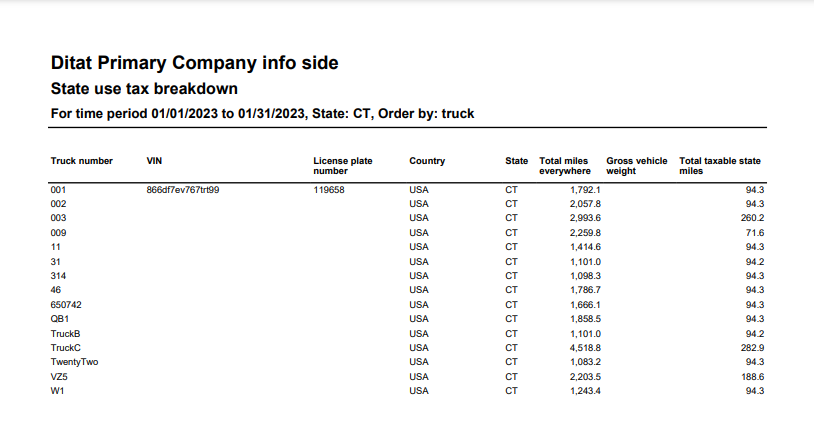Click the time period description line

[262, 114]
